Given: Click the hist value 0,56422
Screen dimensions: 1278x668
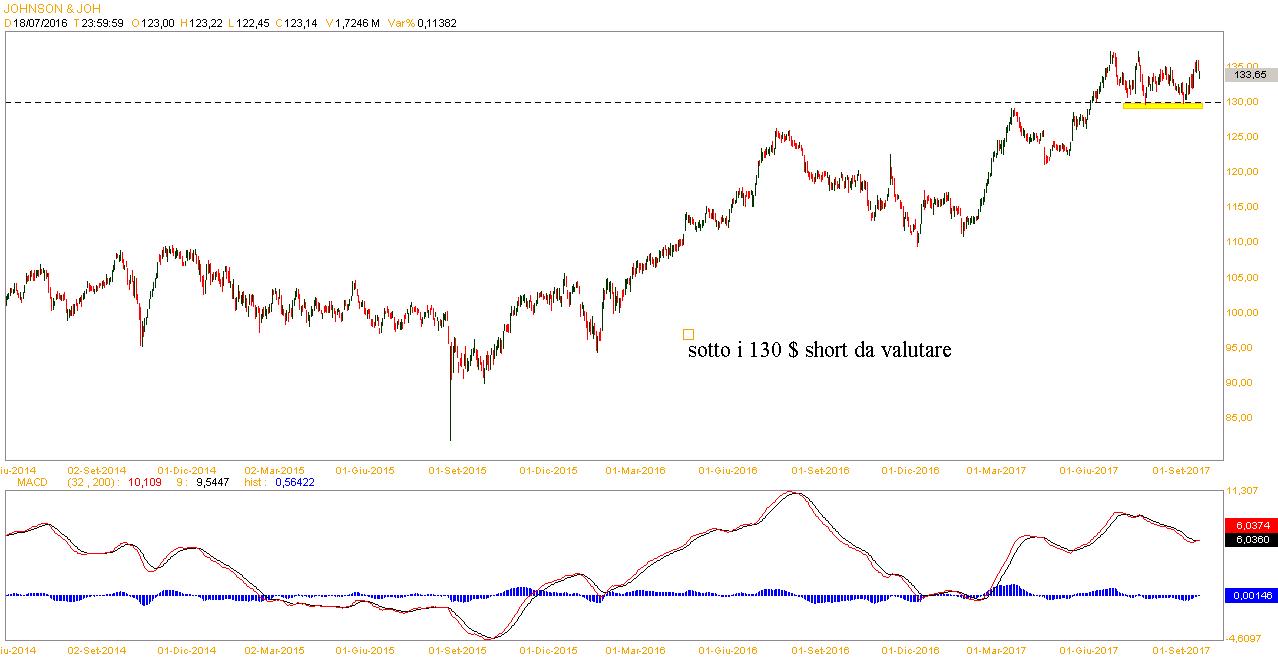Looking at the screenshot, I should [x=295, y=482].
